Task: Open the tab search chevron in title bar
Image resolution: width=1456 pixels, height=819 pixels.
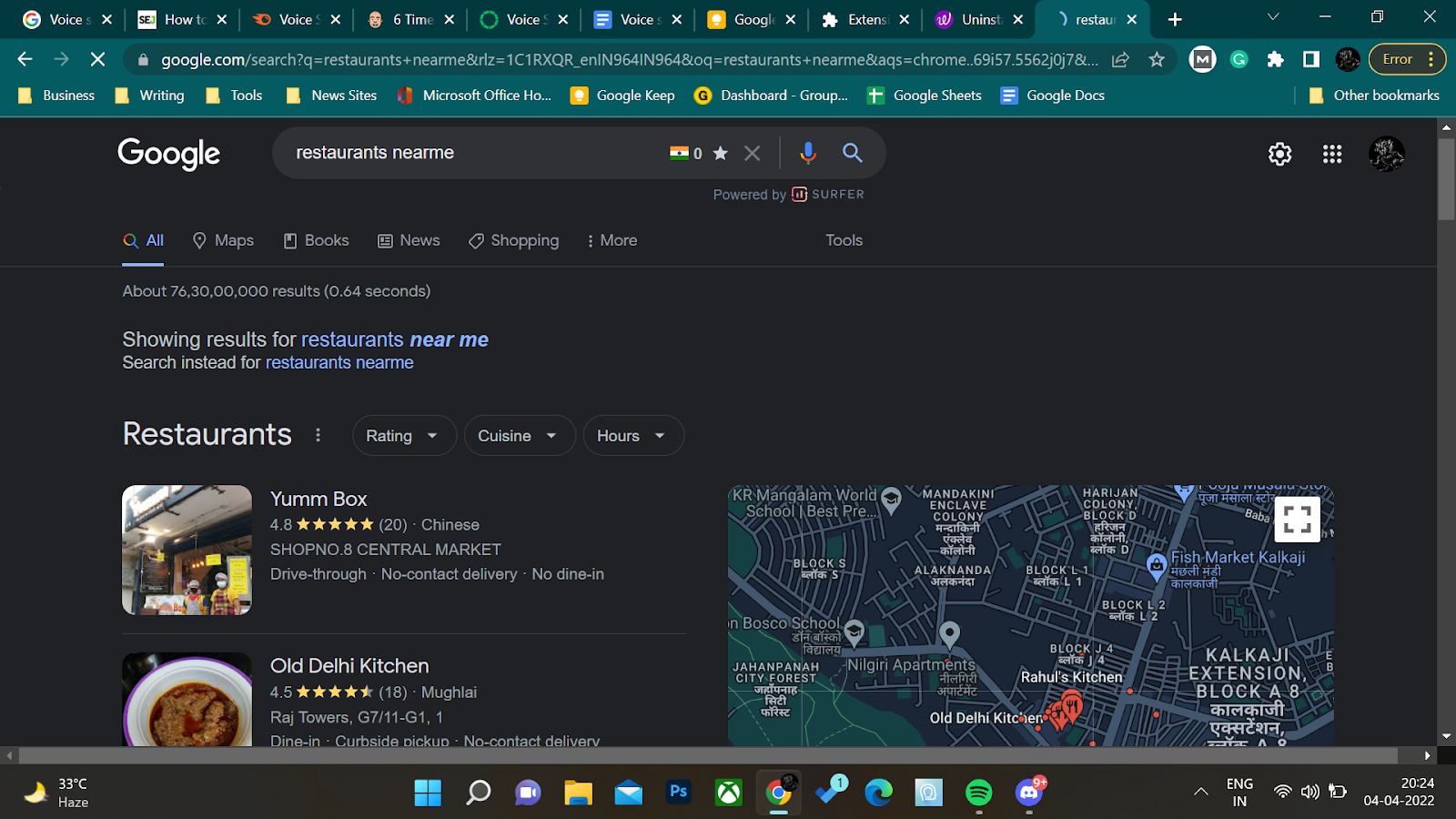Action: [1273, 17]
